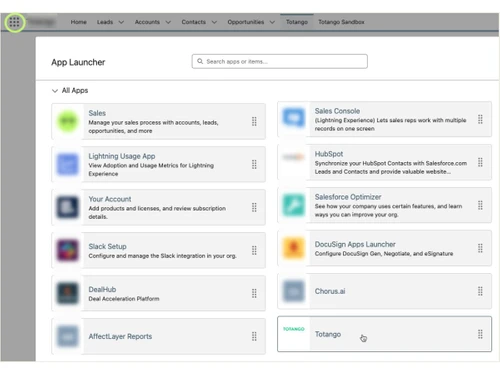Click drag handle on Your Account tile
Image resolution: width=500 pixels, height=375 pixels.
[x=254, y=207]
